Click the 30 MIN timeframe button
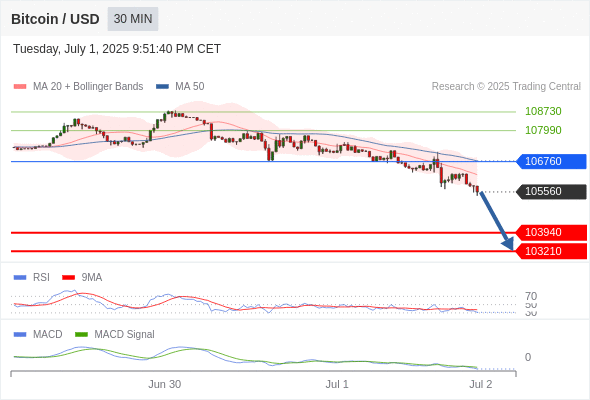This screenshot has width=590, height=400. coord(133,19)
